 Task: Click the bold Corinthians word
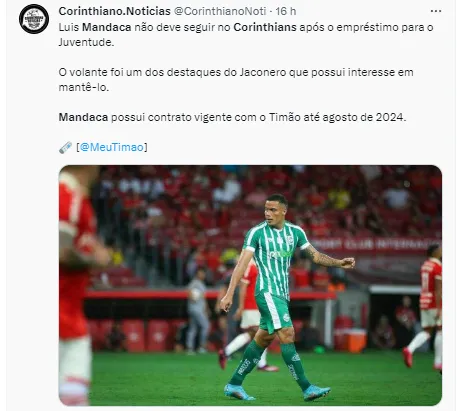(x=265, y=27)
